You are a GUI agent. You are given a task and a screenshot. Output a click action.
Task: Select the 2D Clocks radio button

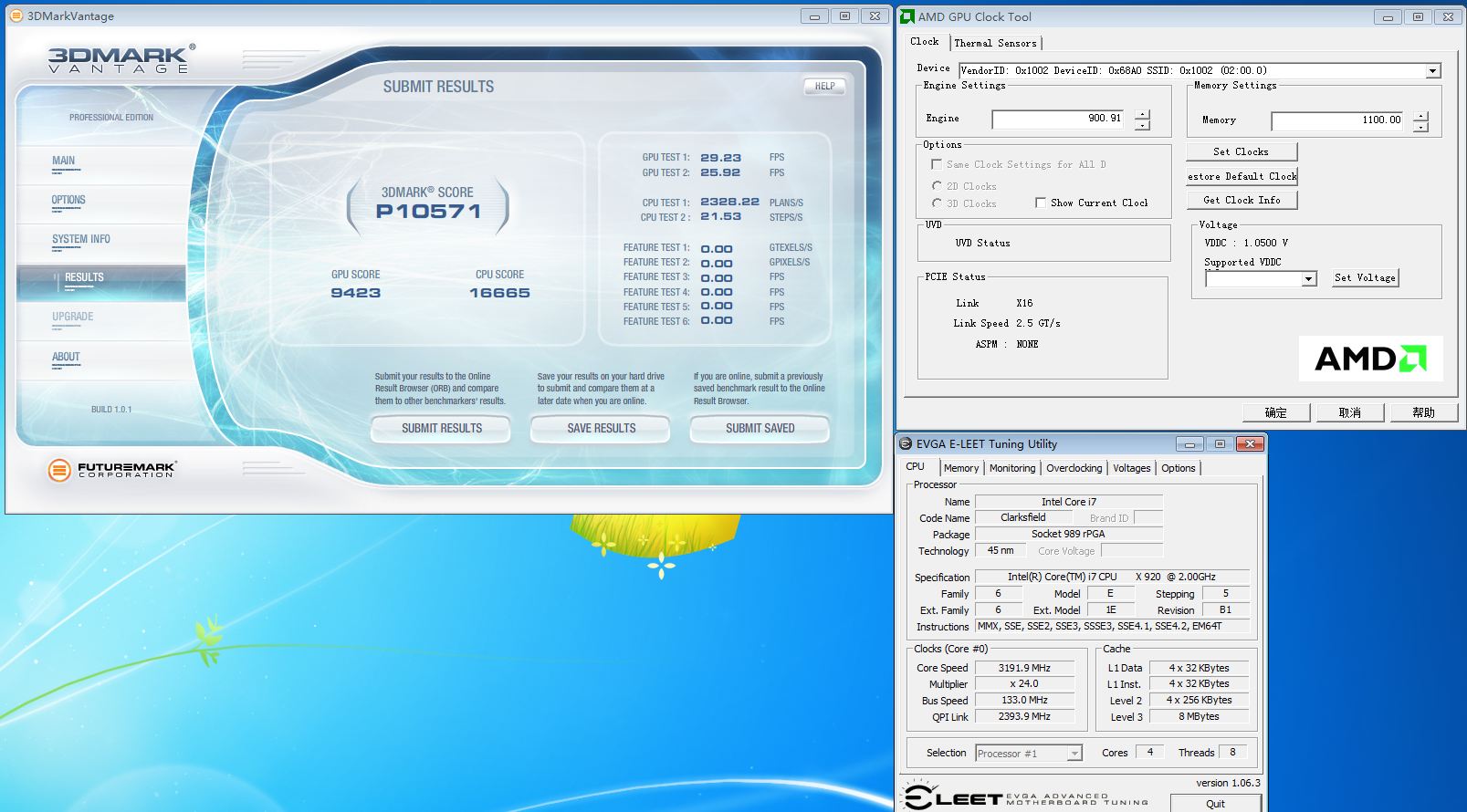coord(937,185)
